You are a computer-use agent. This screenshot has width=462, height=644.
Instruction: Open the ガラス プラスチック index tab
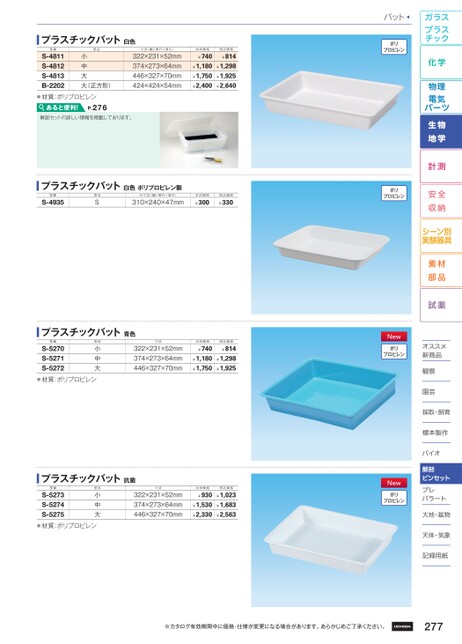pos(441,28)
